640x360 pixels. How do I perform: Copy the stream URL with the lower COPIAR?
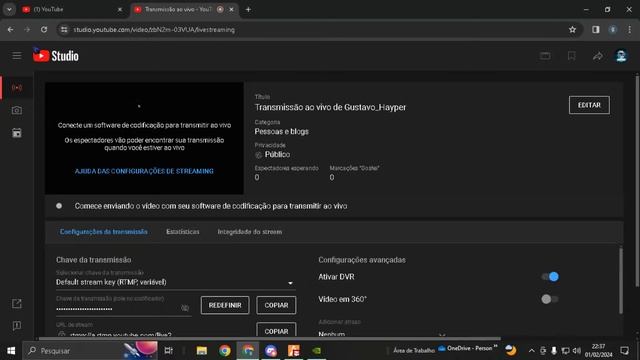(x=276, y=330)
